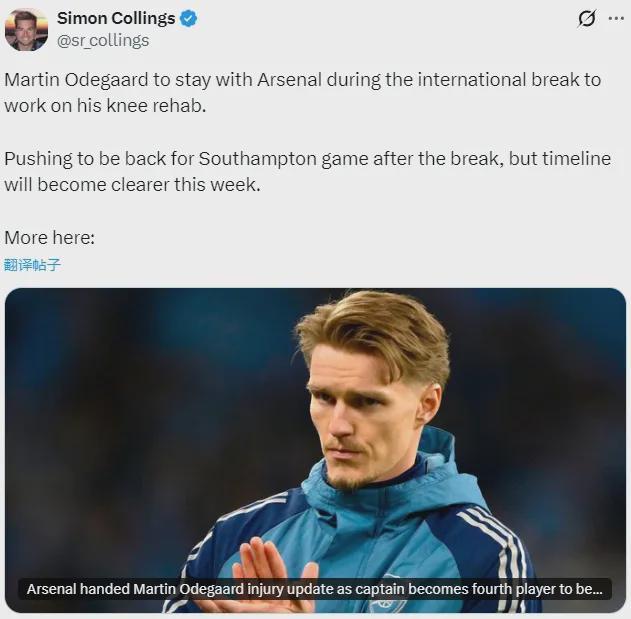Click the article headline caption on the image
Image resolution: width=631 pixels, height=619 pixels.
point(314,589)
